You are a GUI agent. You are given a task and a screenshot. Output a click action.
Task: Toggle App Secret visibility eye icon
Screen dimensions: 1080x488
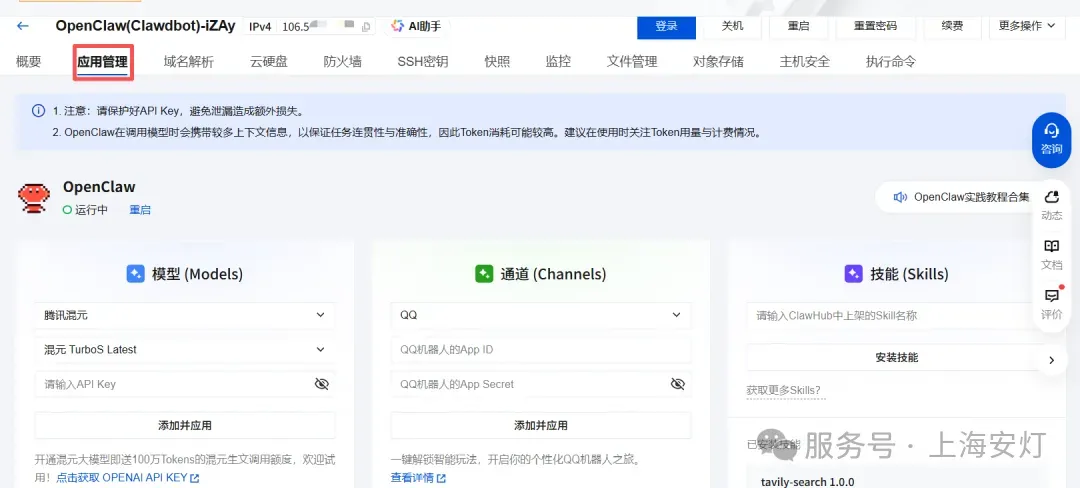[678, 384]
